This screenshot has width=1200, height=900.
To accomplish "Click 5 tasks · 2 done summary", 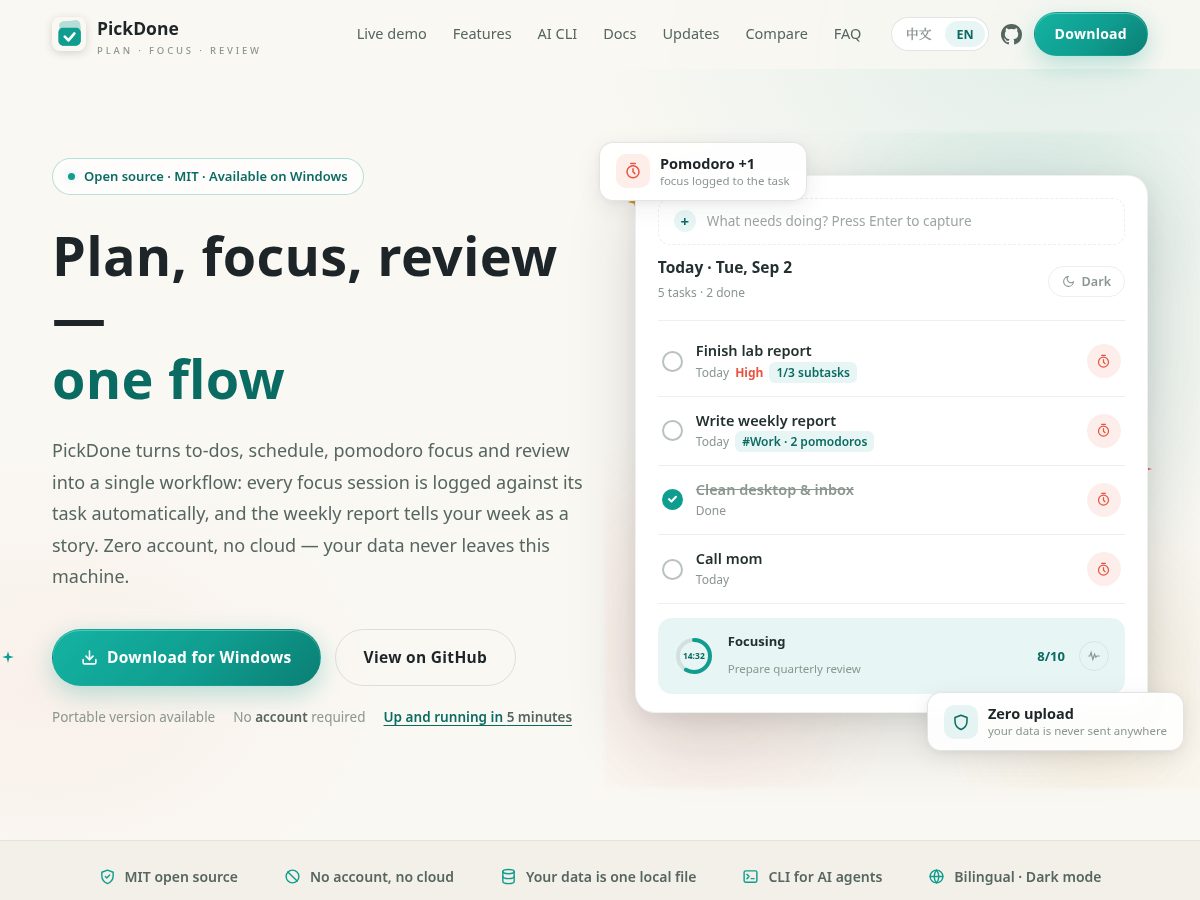I will tap(701, 293).
